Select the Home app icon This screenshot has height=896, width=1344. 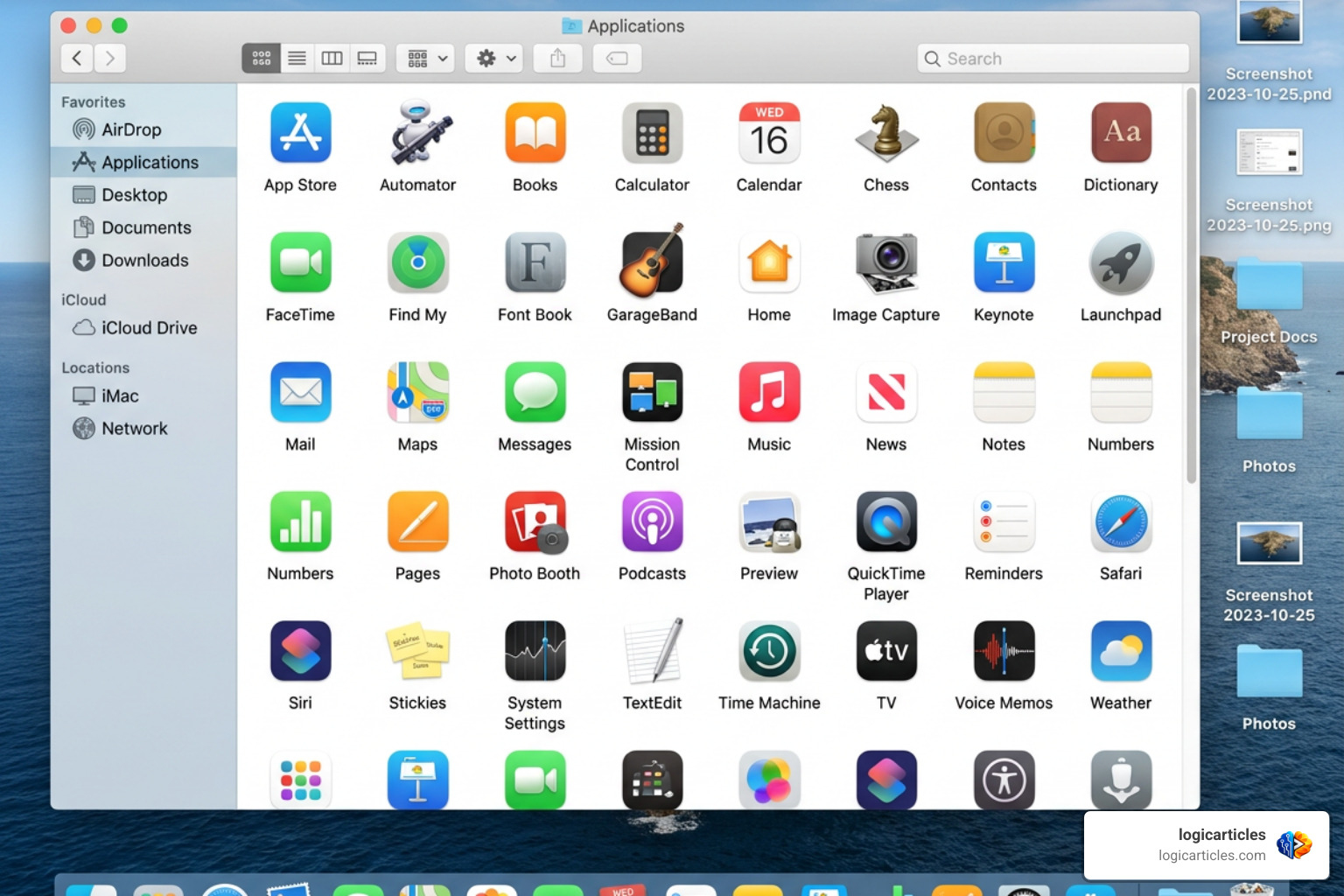point(769,262)
